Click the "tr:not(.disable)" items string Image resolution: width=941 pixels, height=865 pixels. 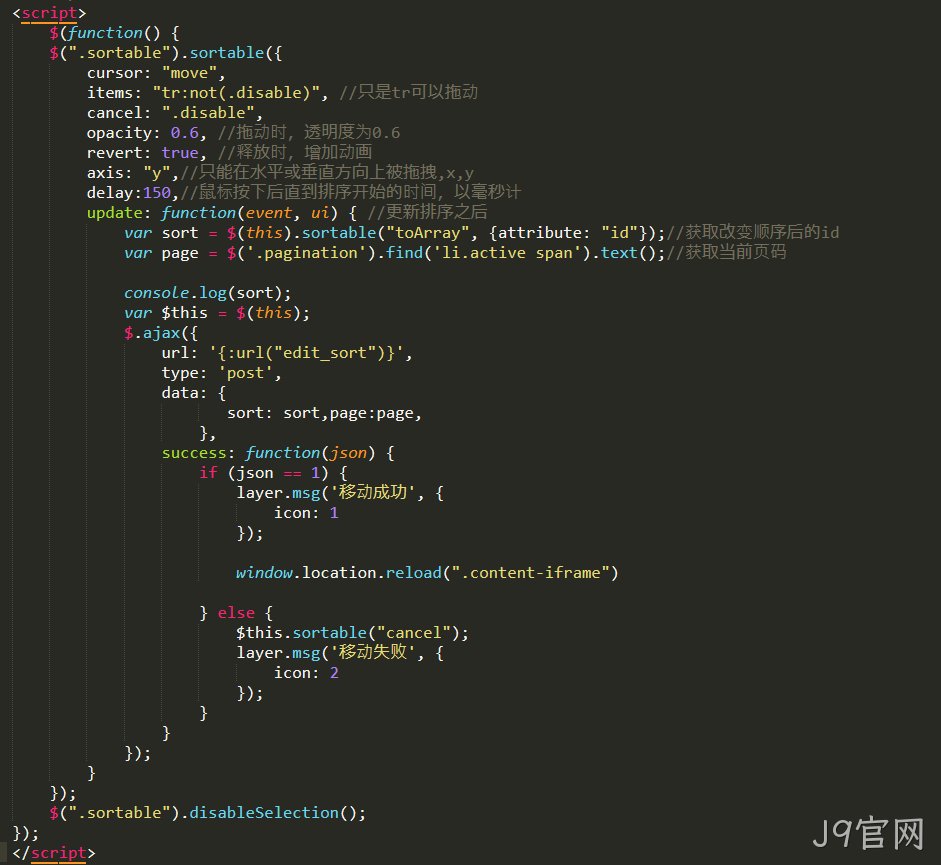[236, 92]
